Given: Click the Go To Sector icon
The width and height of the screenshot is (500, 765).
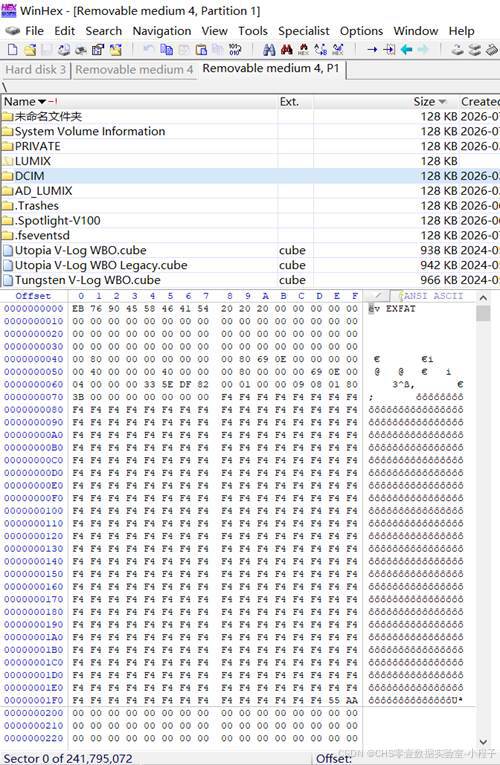Looking at the screenshot, I should [389, 49].
